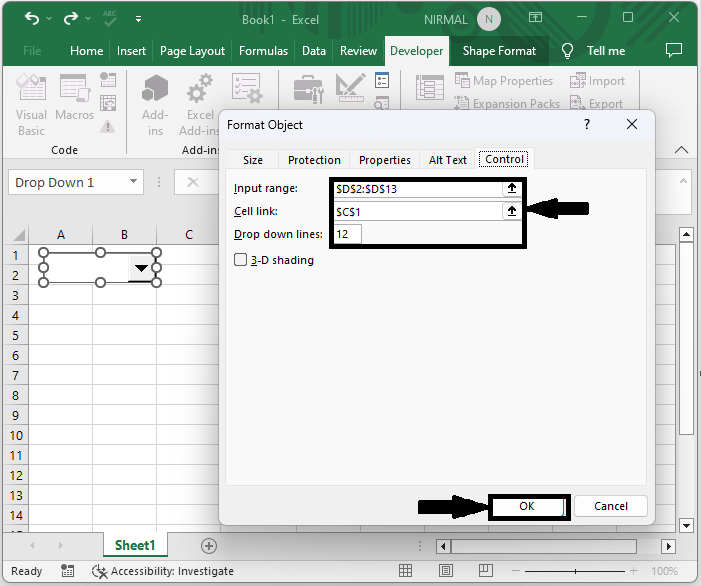This screenshot has width=701, height=586.
Task: Open Ribbon Display Options icon
Action: [536, 18]
